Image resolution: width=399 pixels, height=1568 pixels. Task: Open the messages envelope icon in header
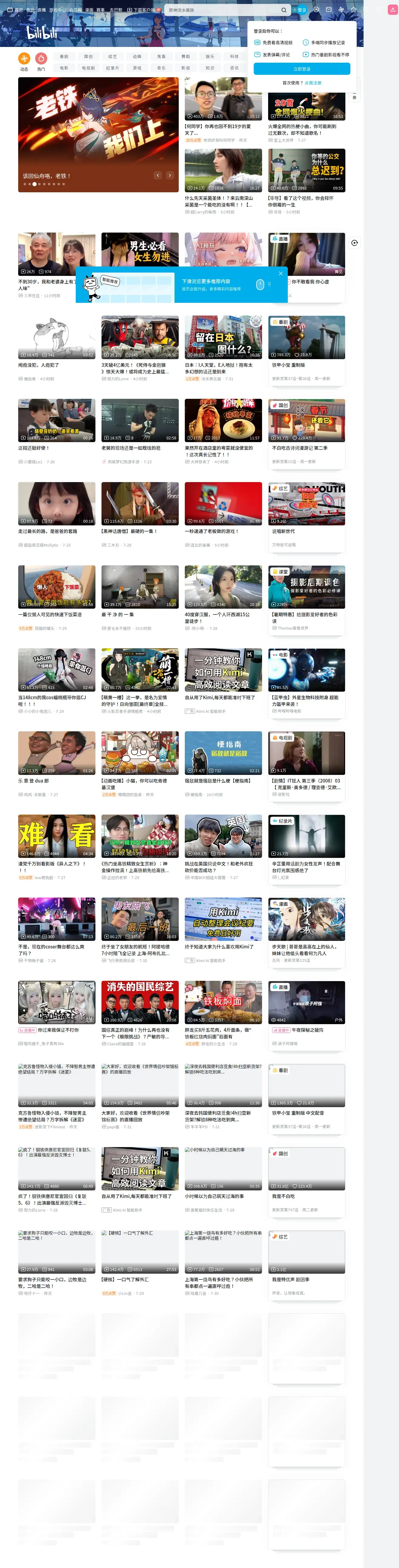pos(329,10)
